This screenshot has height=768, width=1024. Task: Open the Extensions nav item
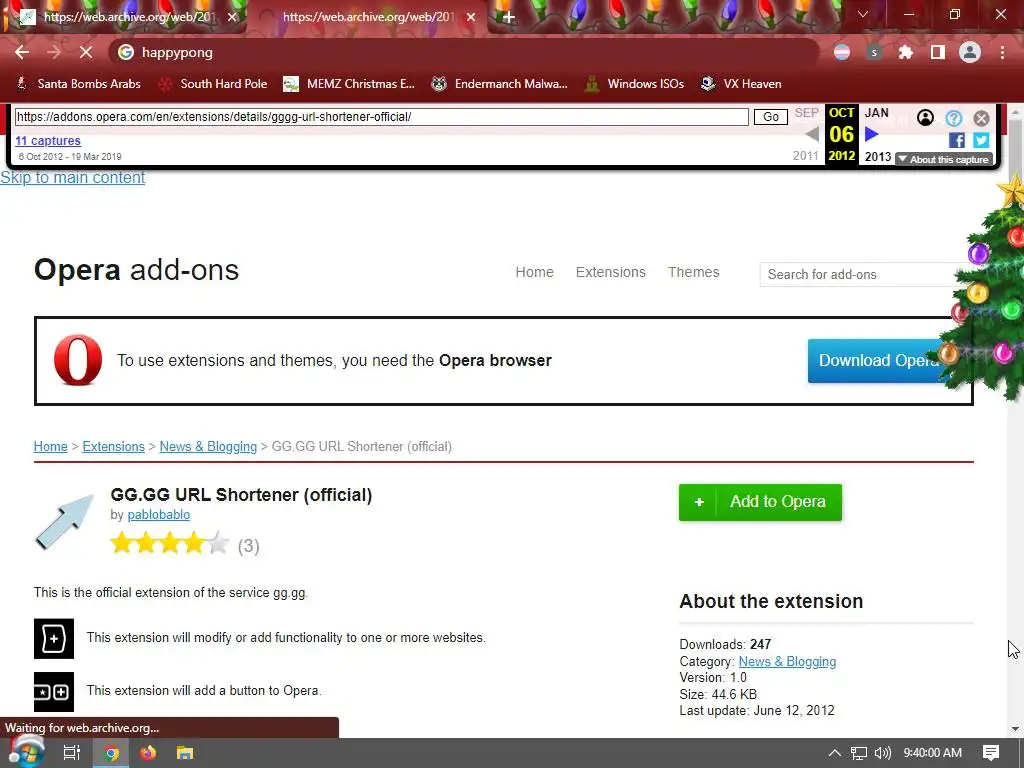611,272
